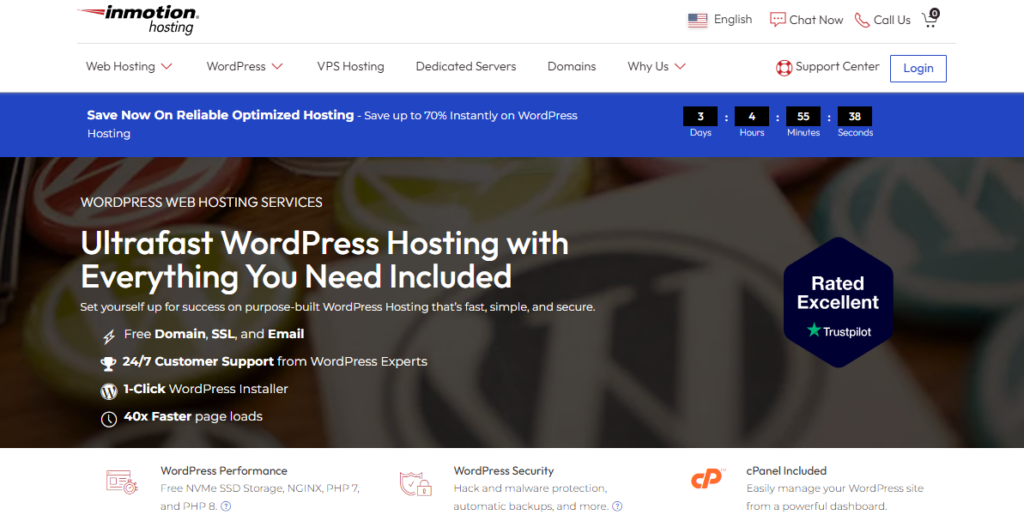Click the countdown Hours box

(752, 116)
